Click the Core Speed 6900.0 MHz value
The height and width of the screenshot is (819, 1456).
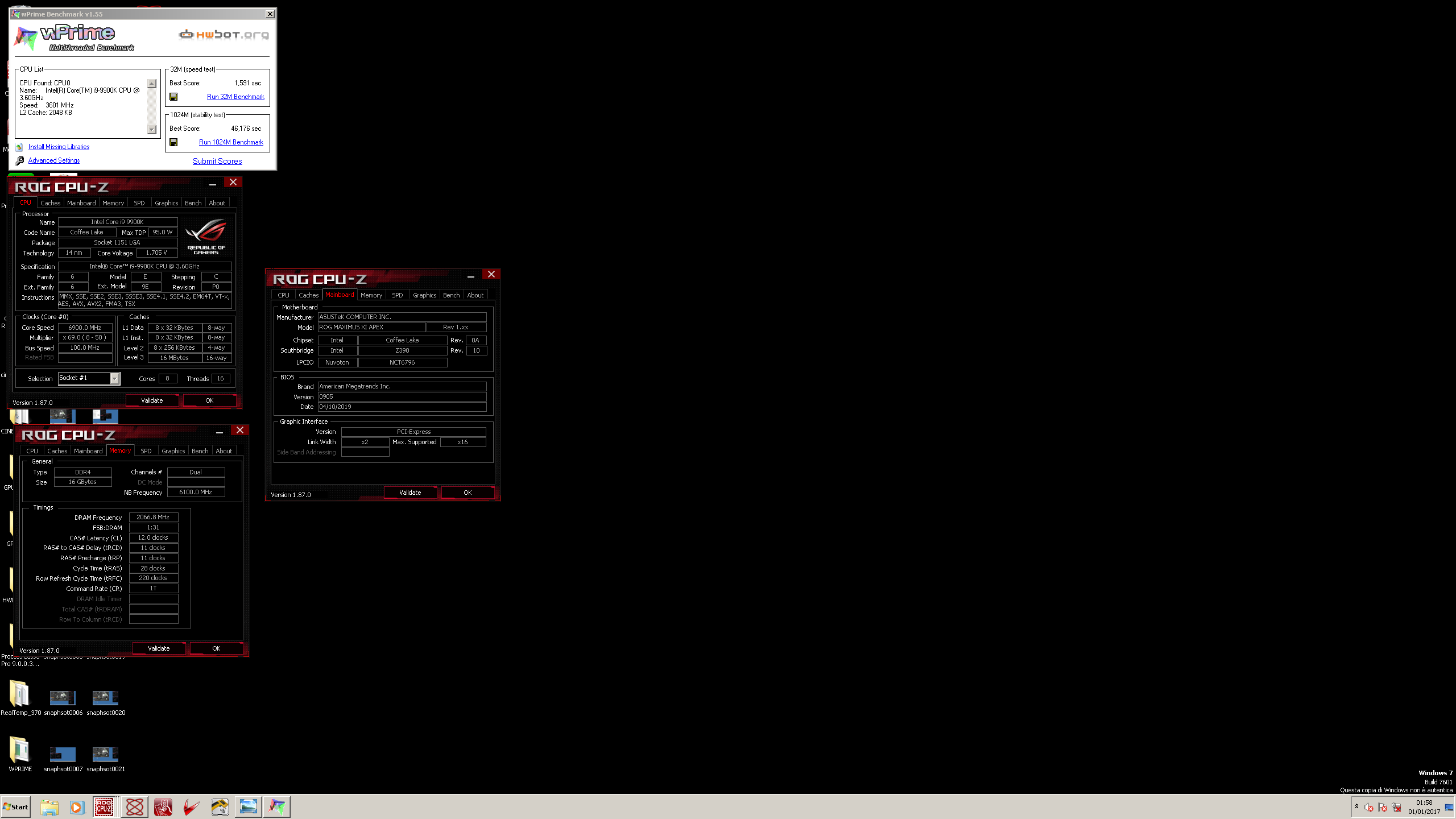pos(85,328)
